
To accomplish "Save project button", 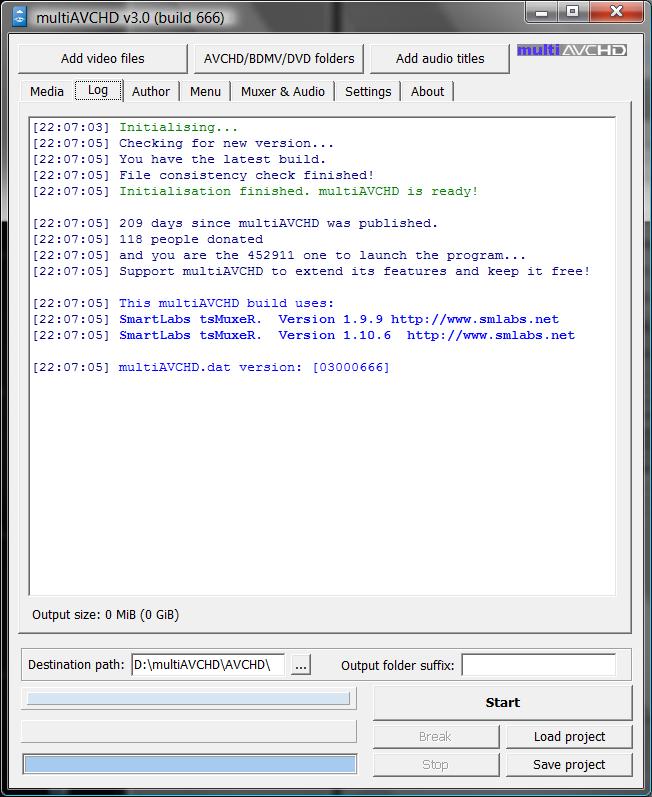I will (569, 764).
